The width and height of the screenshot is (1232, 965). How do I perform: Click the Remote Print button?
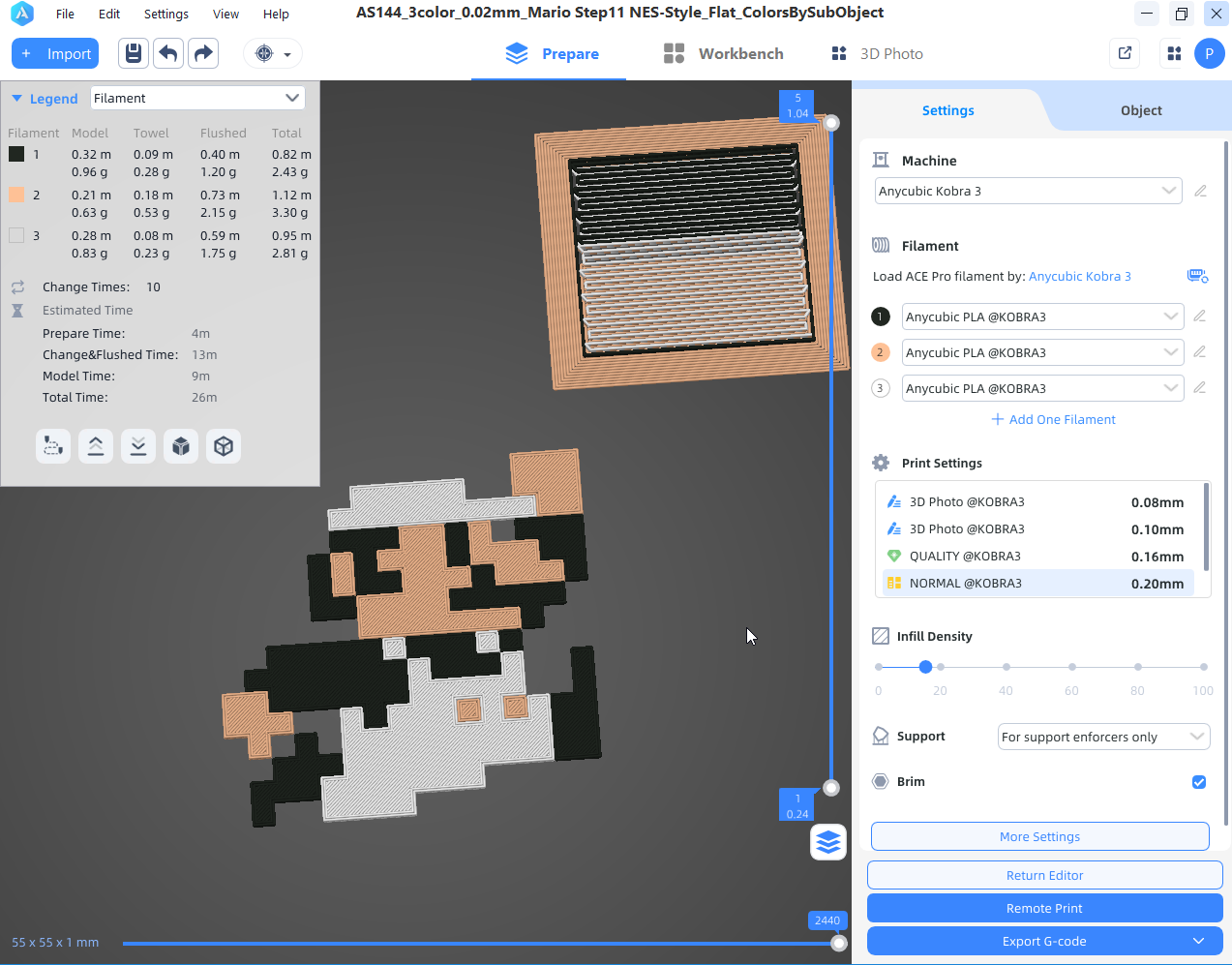point(1044,908)
